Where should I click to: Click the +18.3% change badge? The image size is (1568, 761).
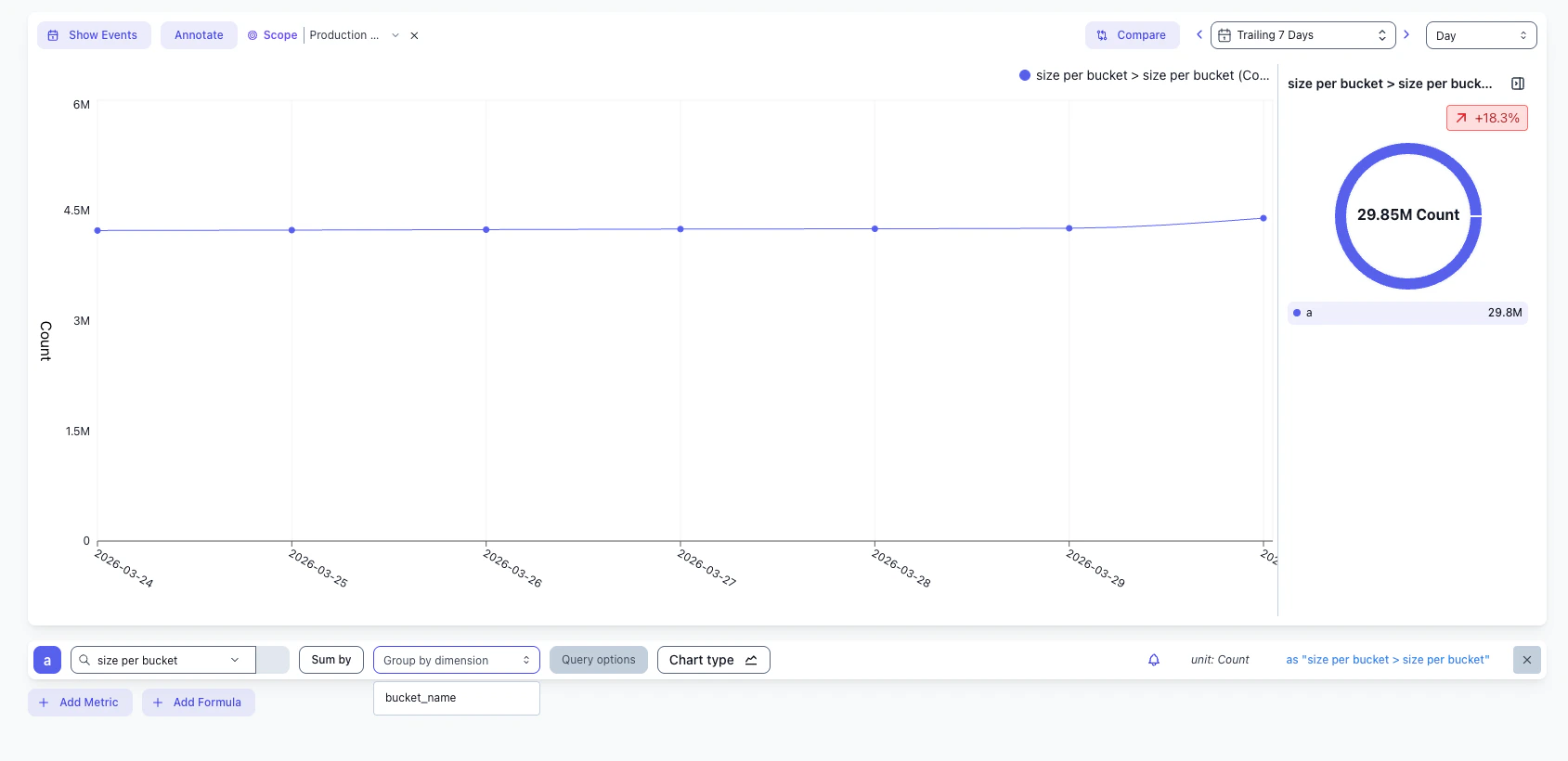tap(1487, 118)
